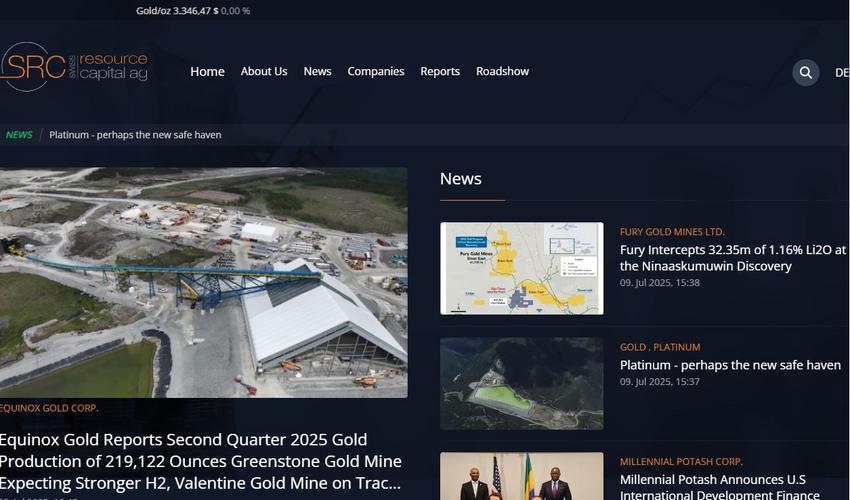Click the Fury Gold Mines Ltd. label

coord(672,232)
